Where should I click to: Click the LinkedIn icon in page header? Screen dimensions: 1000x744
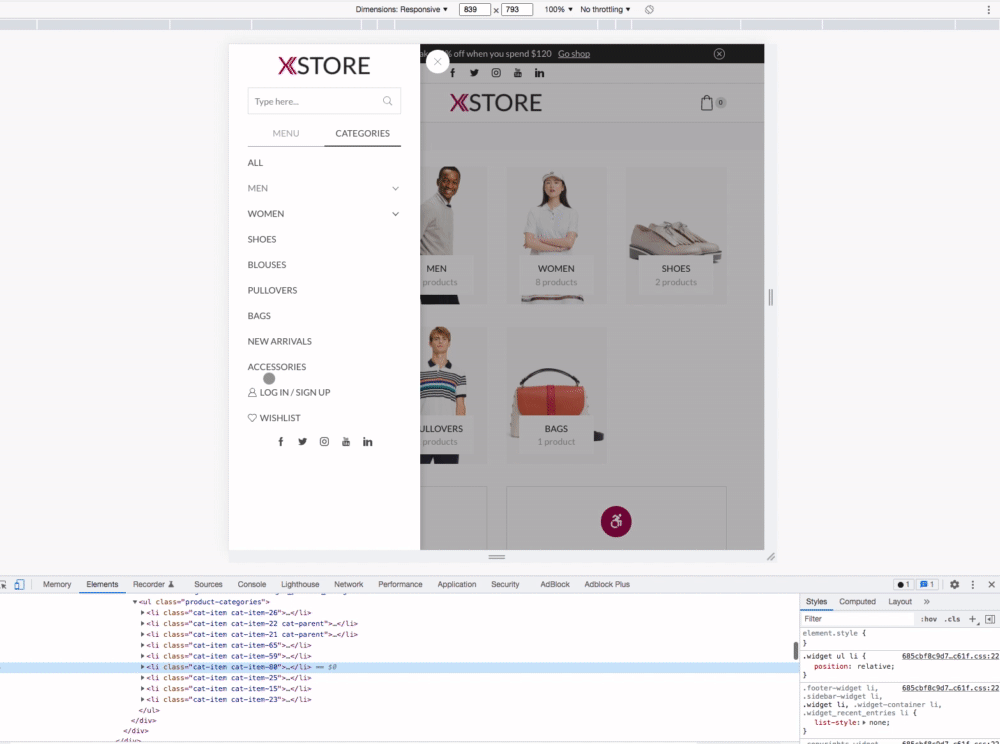point(539,73)
